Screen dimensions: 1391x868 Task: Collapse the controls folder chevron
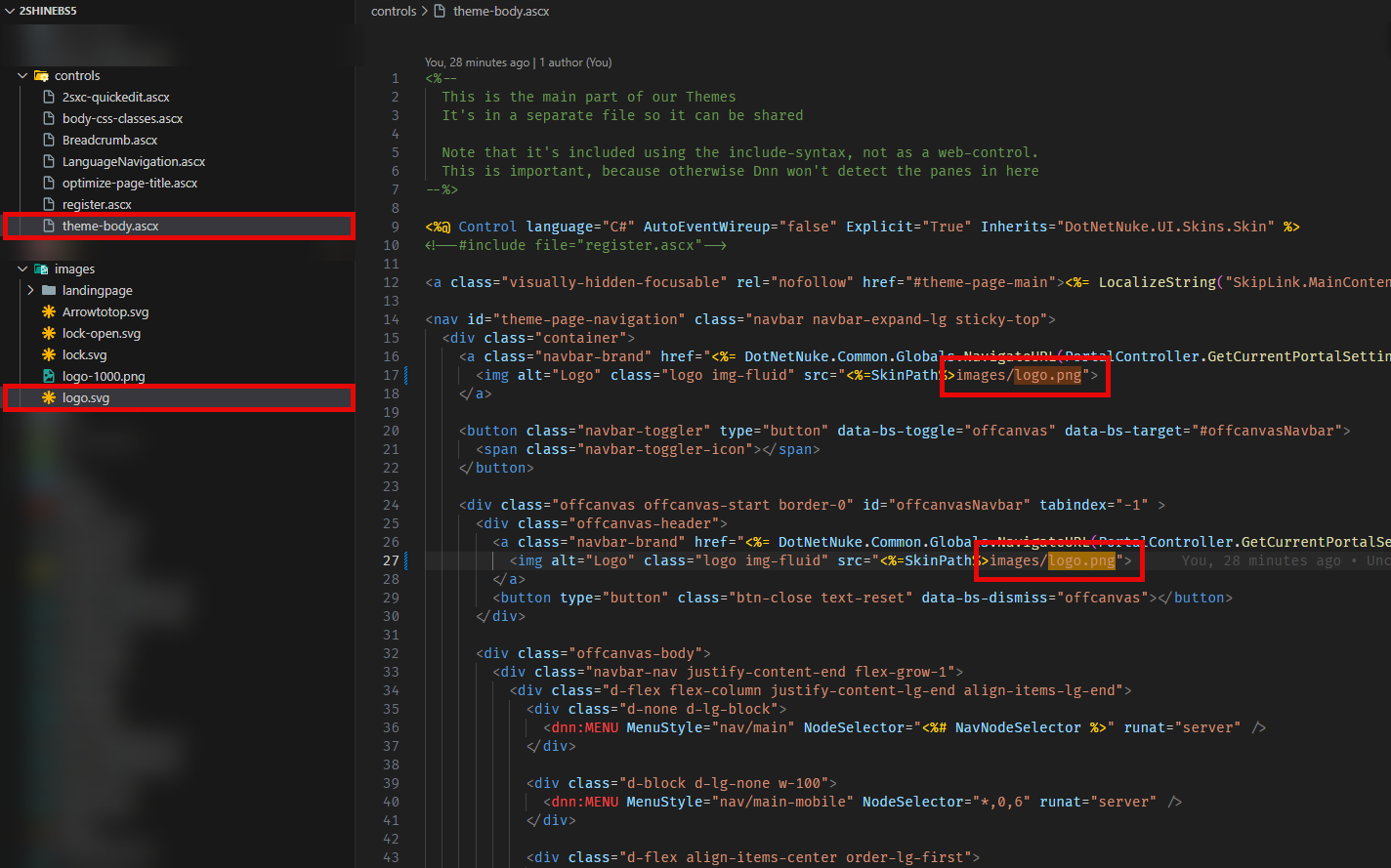(x=22, y=76)
